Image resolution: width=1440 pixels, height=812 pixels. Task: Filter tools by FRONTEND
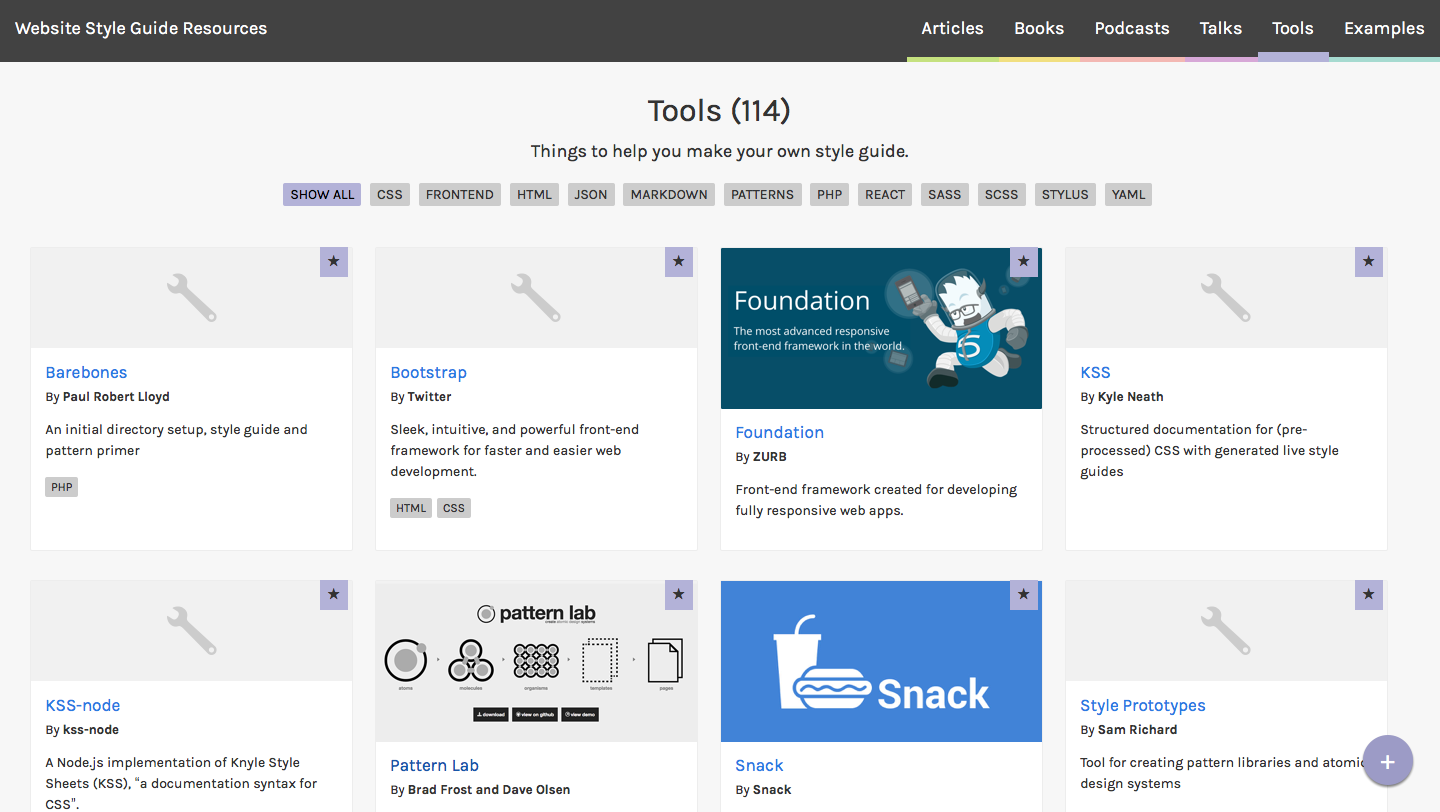point(460,194)
